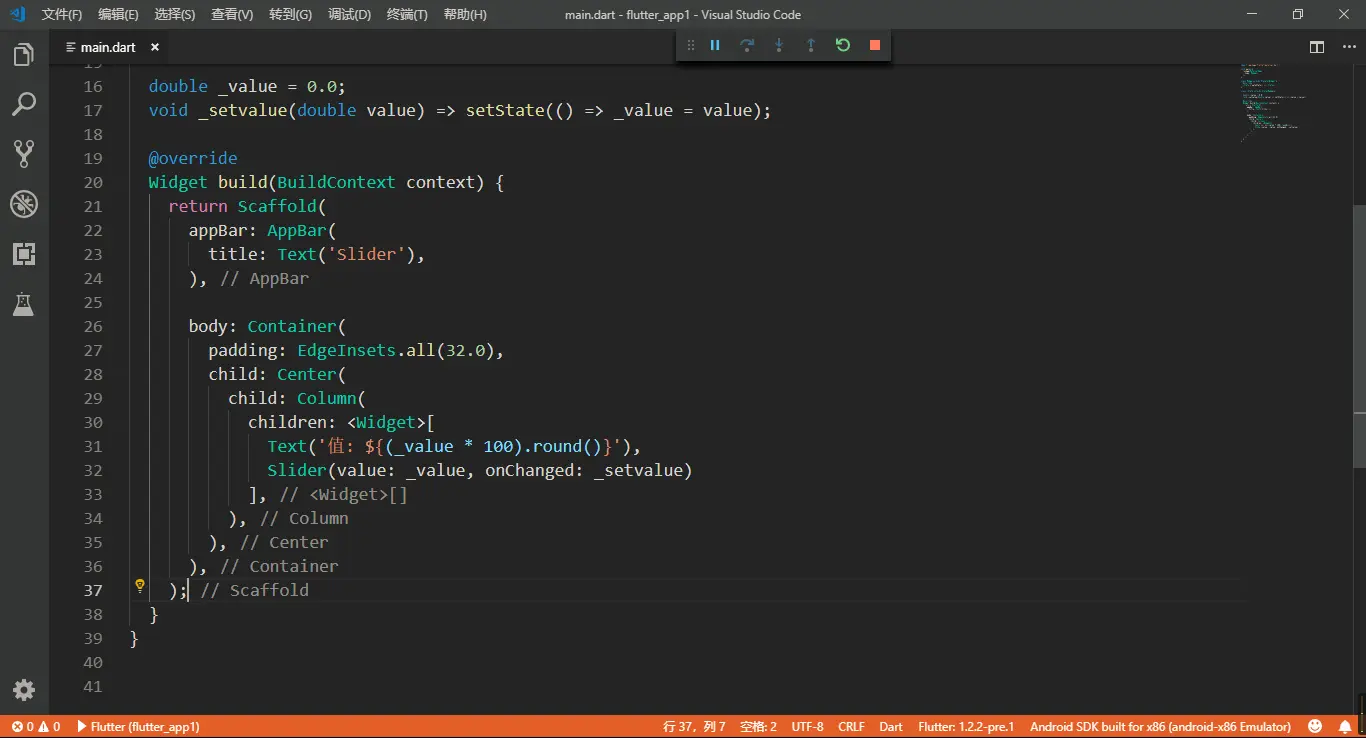The width and height of the screenshot is (1366, 738).
Task: Click the setState call on line 17
Action: coord(505,110)
